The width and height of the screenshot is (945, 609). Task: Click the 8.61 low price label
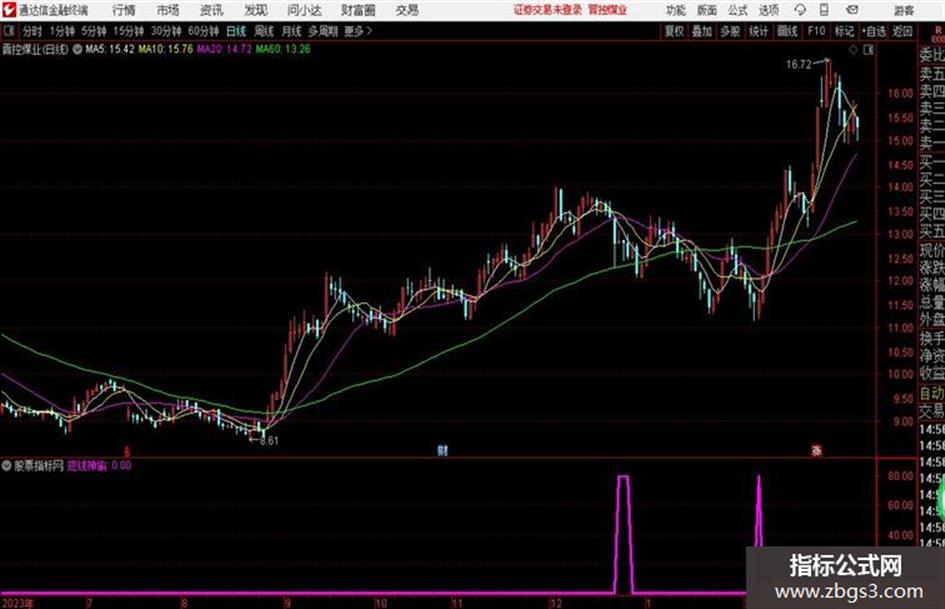pyautogui.click(x=269, y=441)
